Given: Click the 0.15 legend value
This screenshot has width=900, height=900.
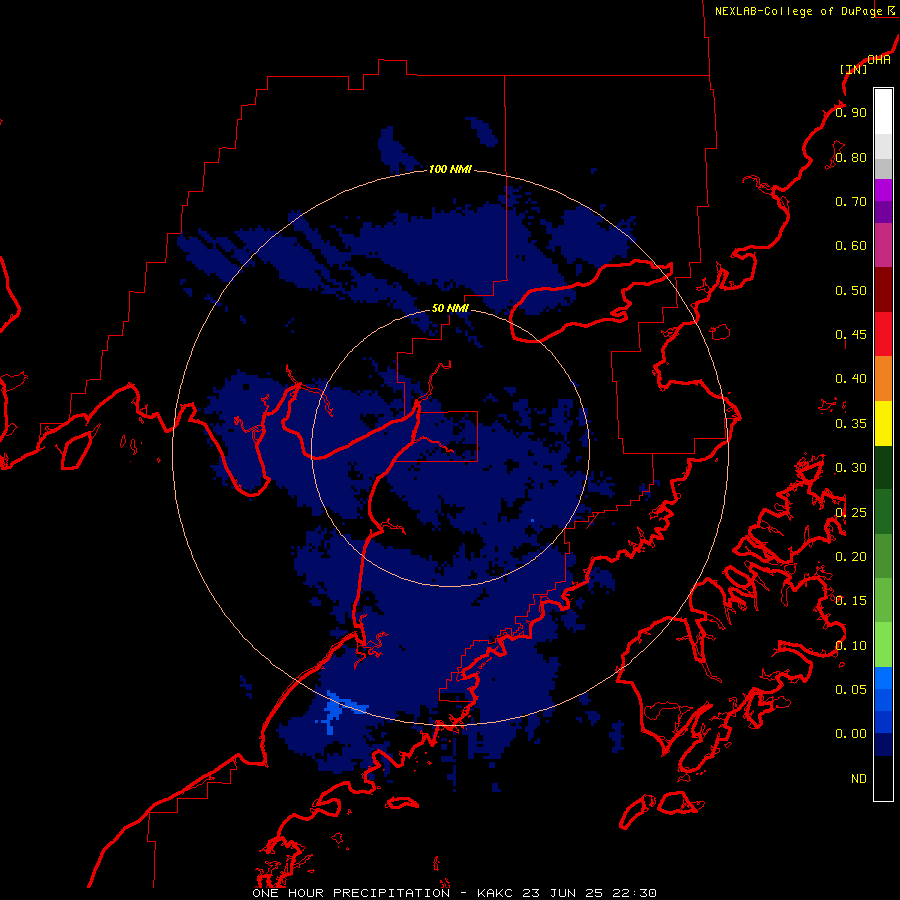Looking at the screenshot, I should tap(851, 601).
